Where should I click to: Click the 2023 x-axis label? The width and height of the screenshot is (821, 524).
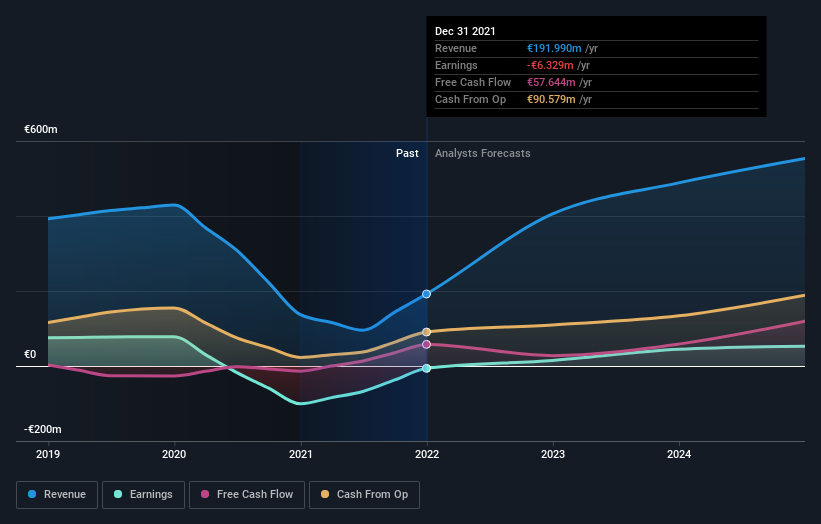click(553, 454)
